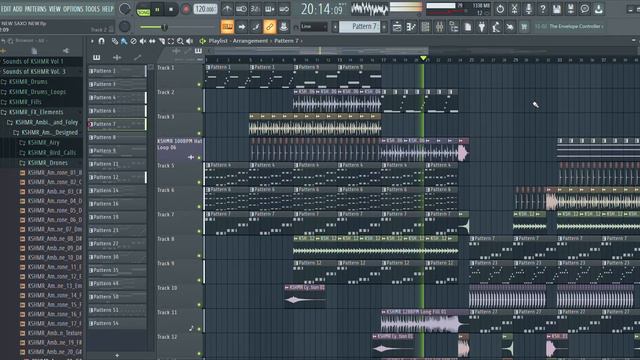Click the tempo 120.000 field
This screenshot has height=360, width=640.
click(205, 9)
